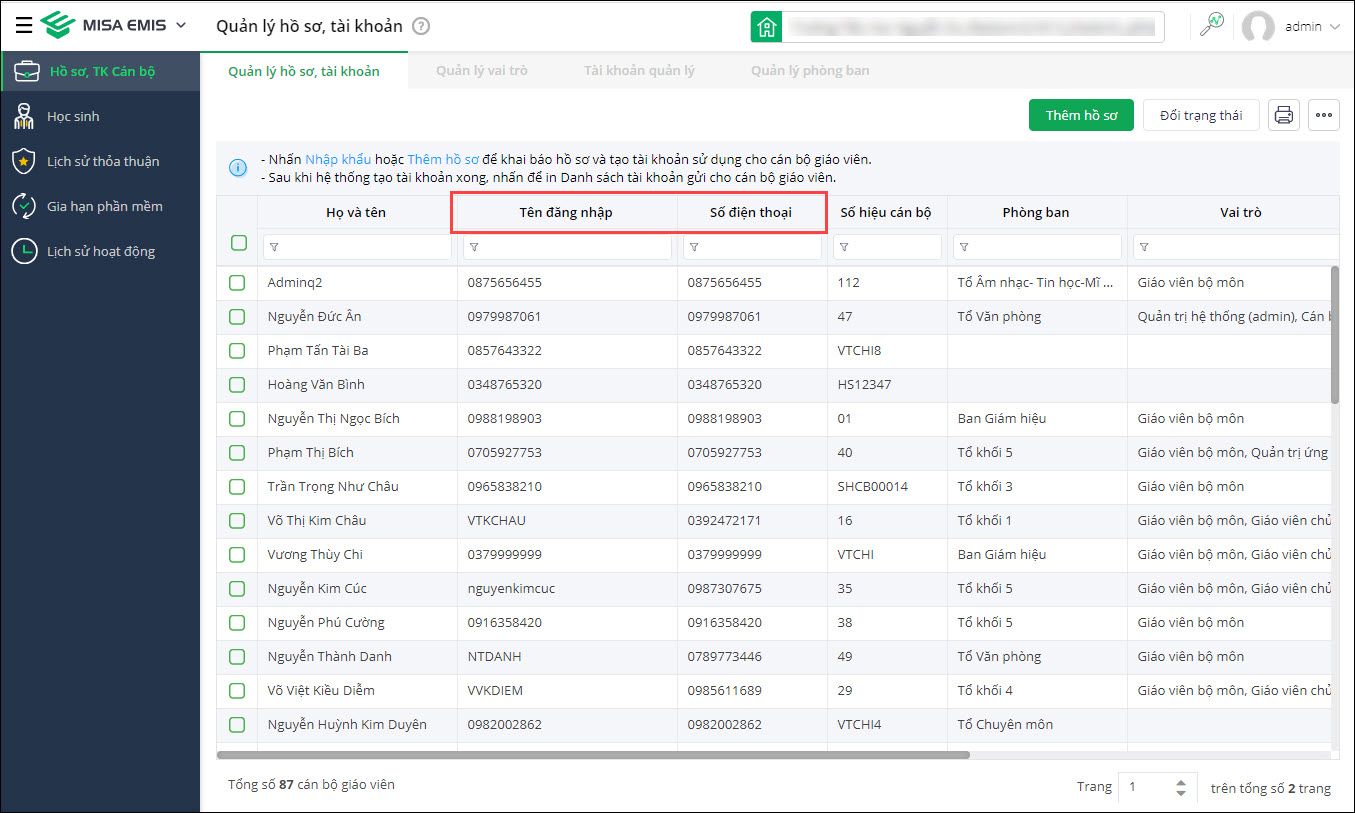1355x813 pixels.
Task: Open Lịch sử hoạt động in sidebar
Action: (x=100, y=252)
